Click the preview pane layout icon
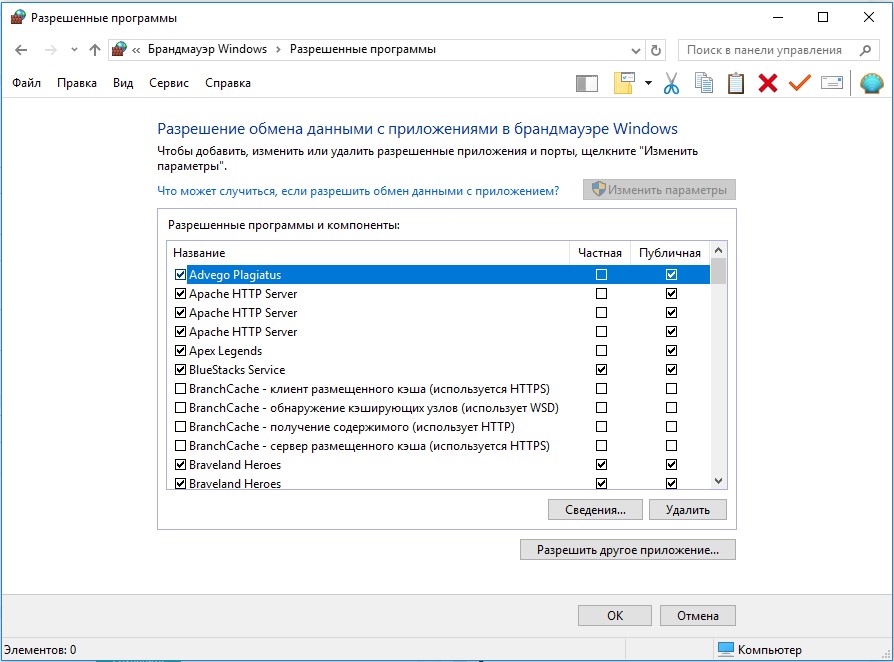Image resolution: width=894 pixels, height=662 pixels. point(587,84)
